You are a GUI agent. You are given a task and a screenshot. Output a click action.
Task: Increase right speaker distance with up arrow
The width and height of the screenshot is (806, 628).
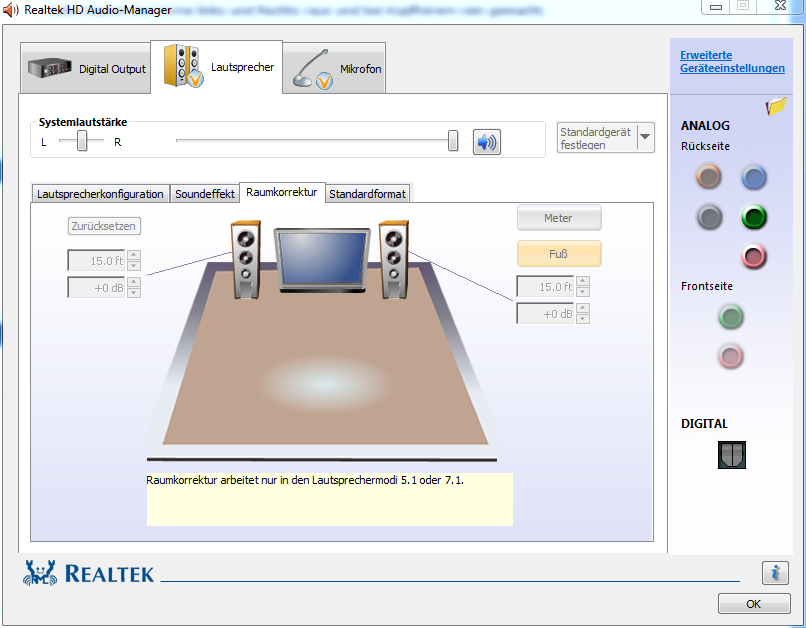582,281
